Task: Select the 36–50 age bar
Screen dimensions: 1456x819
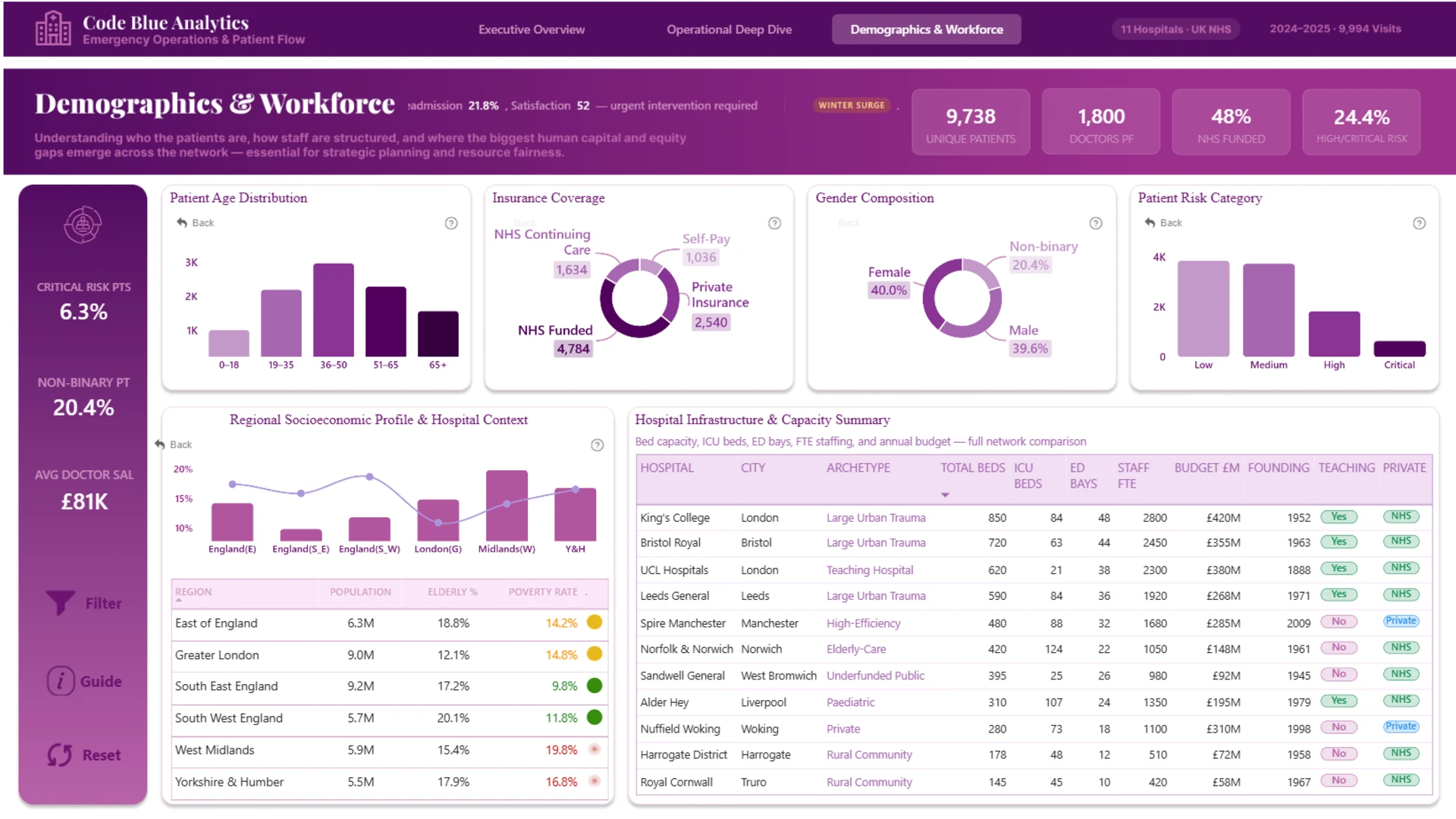Action: pyautogui.click(x=334, y=309)
